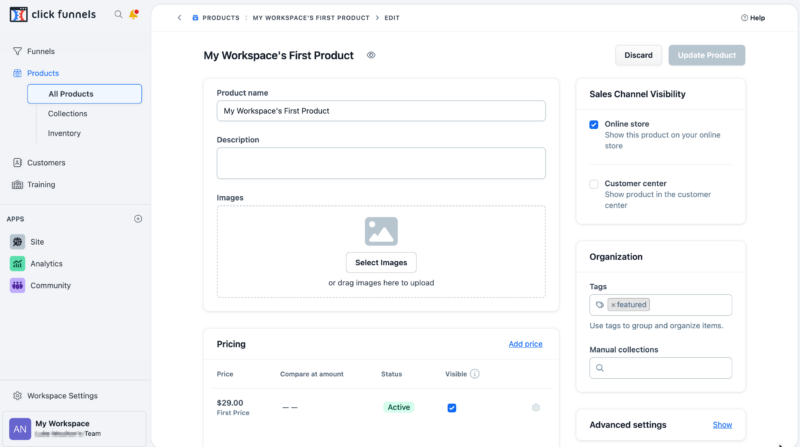Click the Community app label
The width and height of the screenshot is (800, 447).
click(51, 285)
